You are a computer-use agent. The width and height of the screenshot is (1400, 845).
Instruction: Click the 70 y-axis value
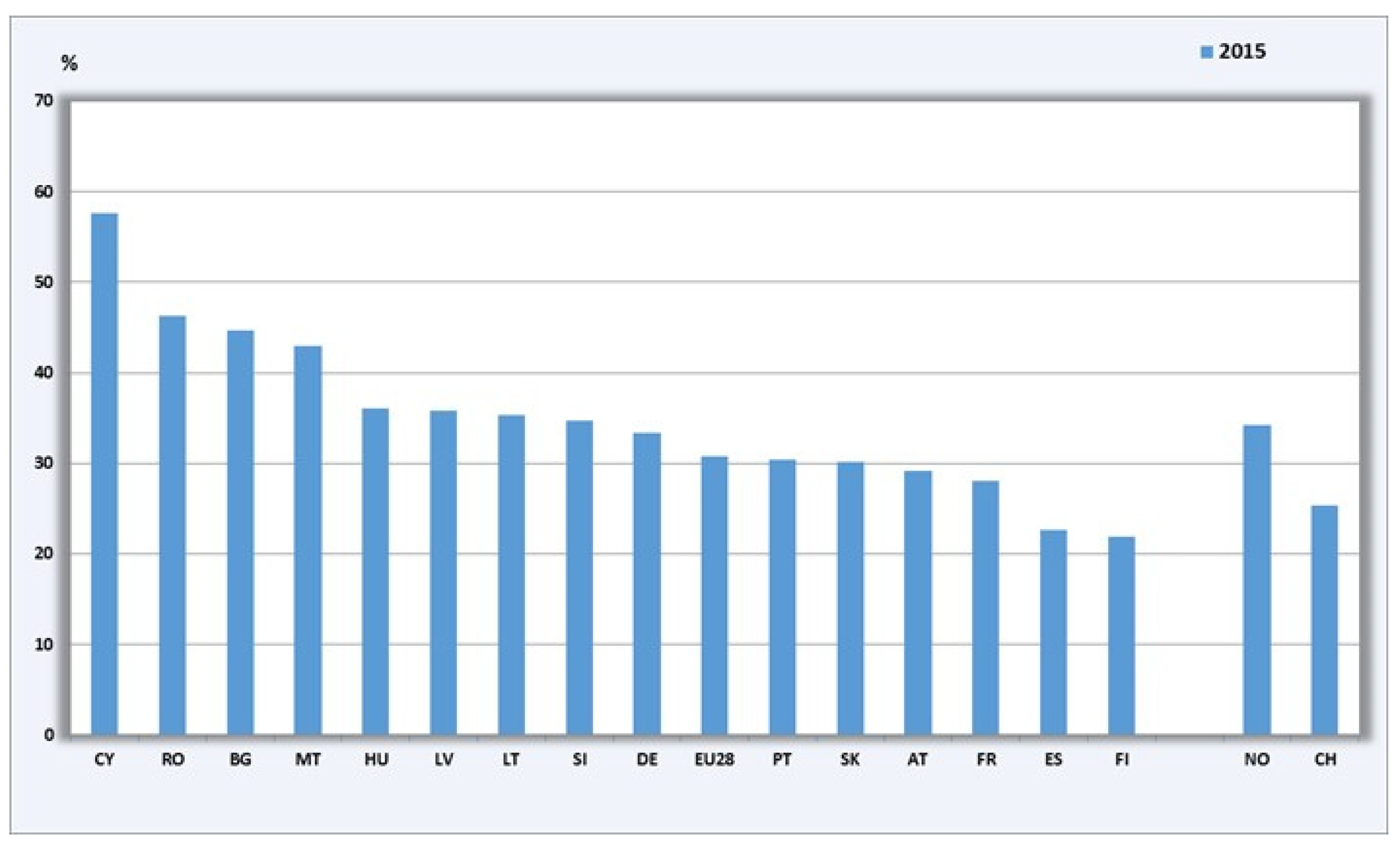(x=44, y=101)
